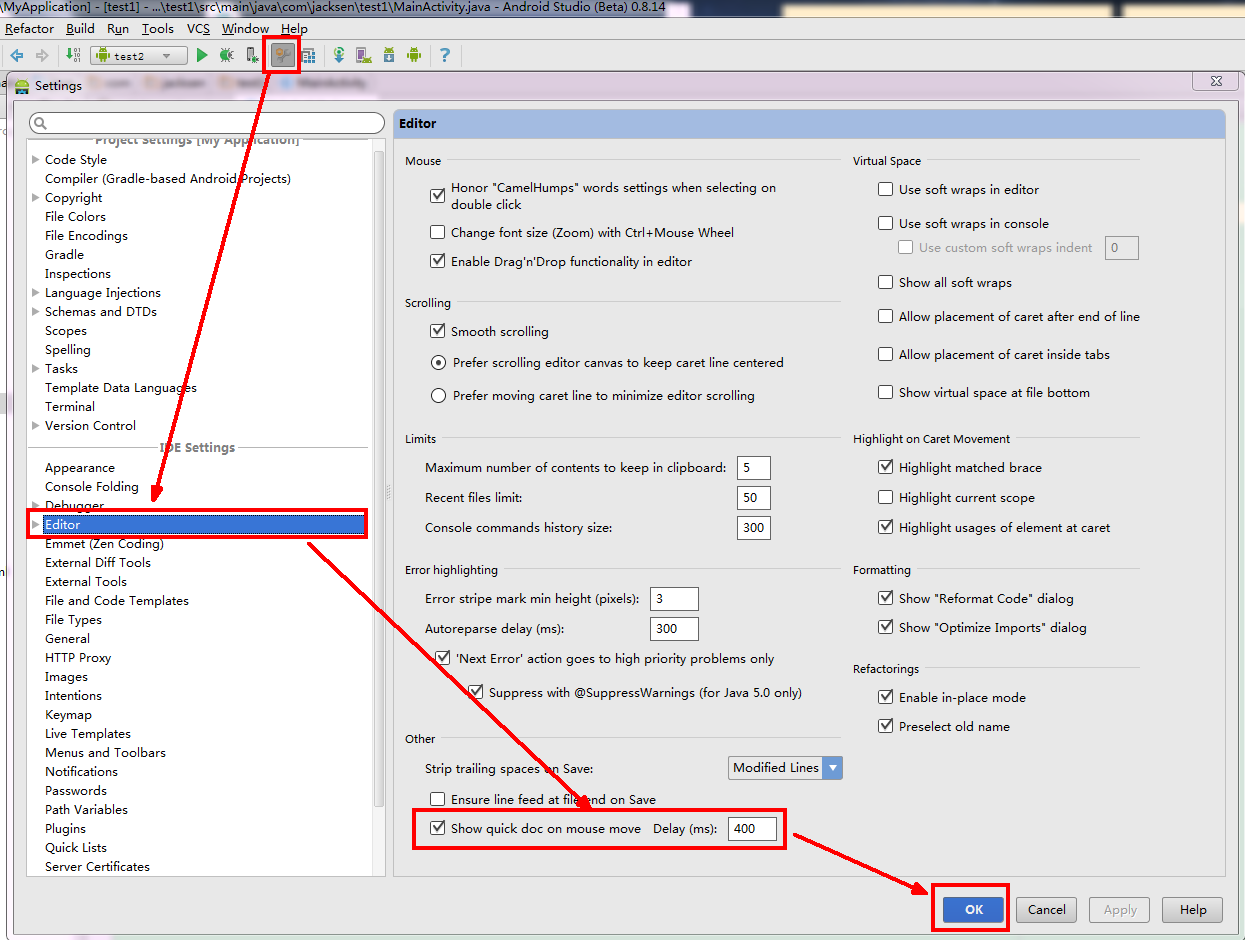The width and height of the screenshot is (1245, 940).
Task: Click the quick doc Delay (ms) field
Action: (753, 828)
